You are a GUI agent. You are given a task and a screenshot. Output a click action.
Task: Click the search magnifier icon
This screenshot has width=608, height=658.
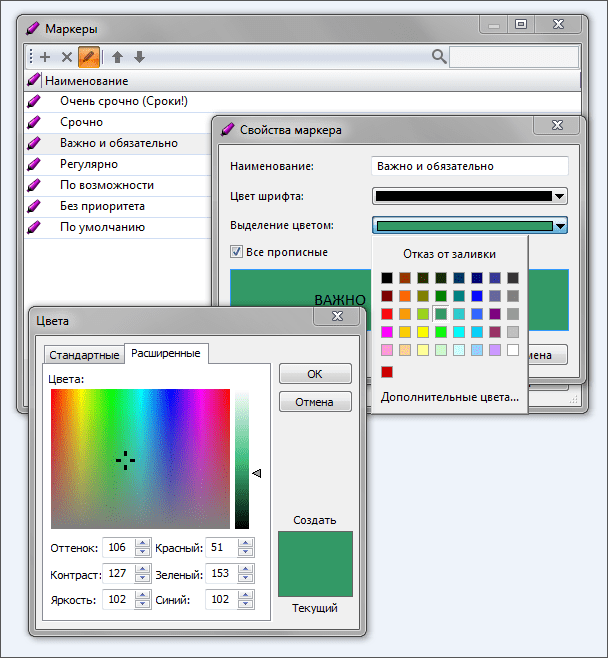[438, 57]
